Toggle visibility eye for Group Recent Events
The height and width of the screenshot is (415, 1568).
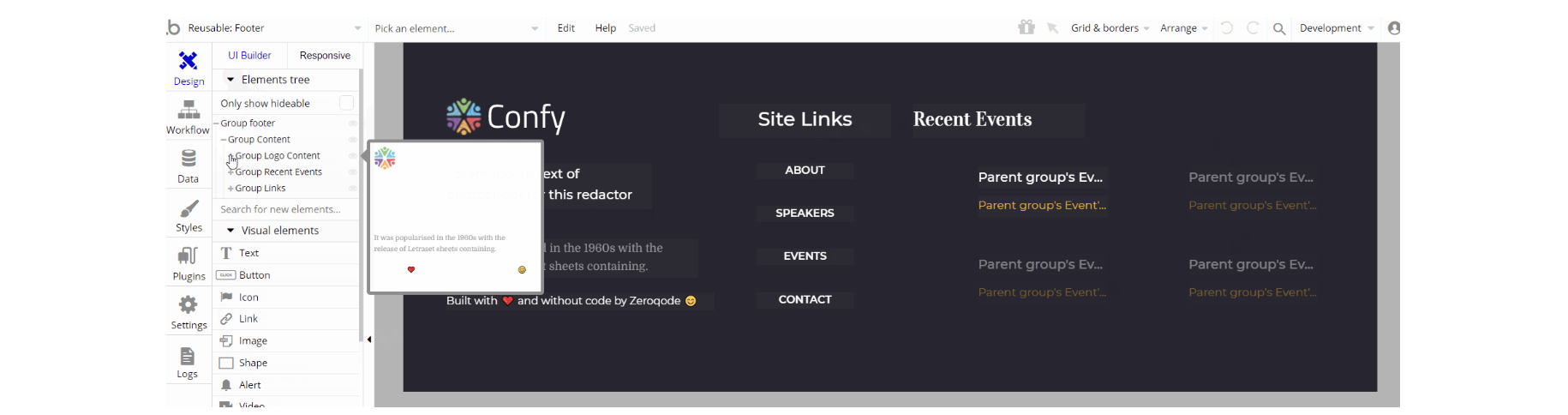[352, 172]
